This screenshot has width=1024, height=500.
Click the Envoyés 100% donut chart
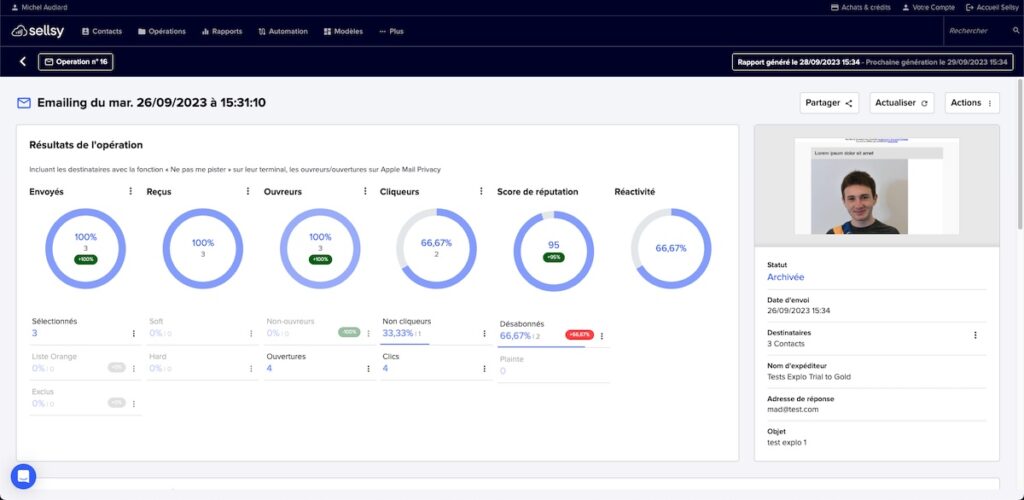click(x=85, y=248)
